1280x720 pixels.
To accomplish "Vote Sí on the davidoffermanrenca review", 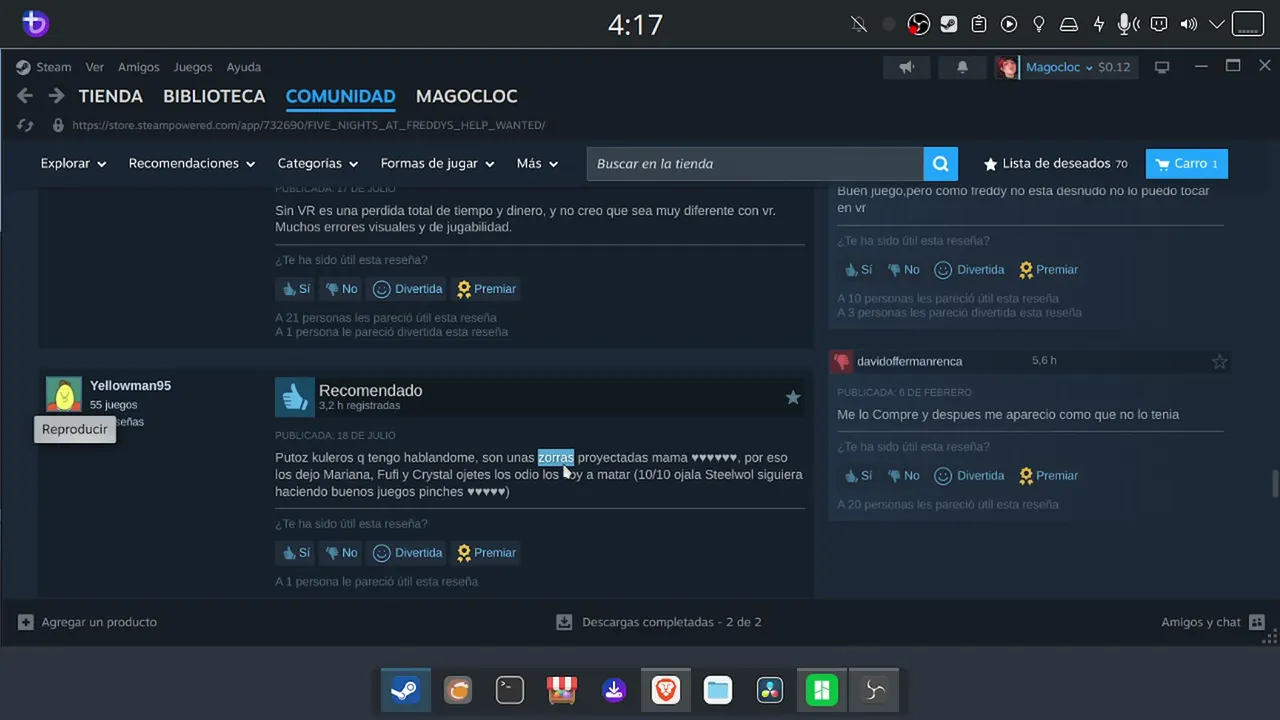I will pos(858,476).
